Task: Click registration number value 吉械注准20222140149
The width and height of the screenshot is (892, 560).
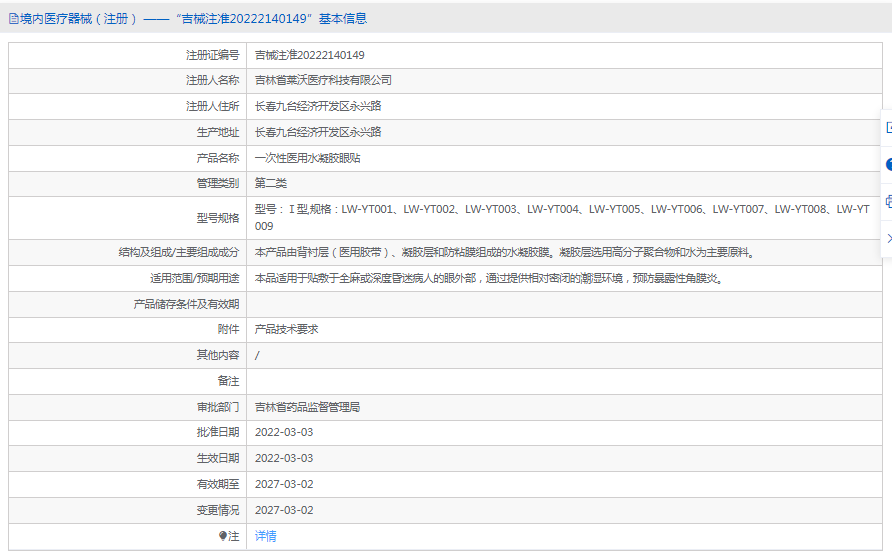Action: point(309,55)
